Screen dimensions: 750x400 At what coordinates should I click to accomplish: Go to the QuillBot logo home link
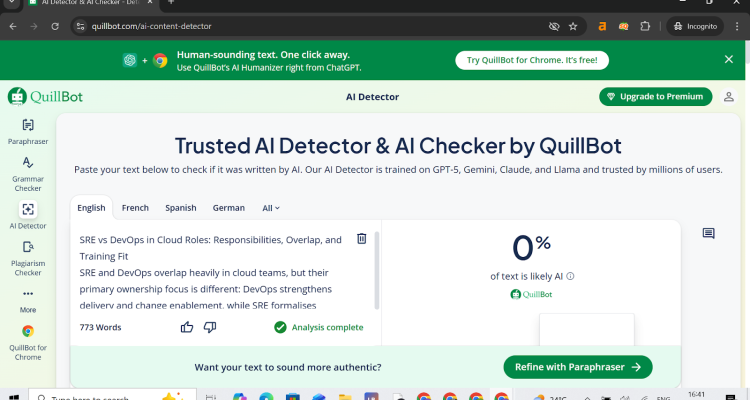[45, 97]
